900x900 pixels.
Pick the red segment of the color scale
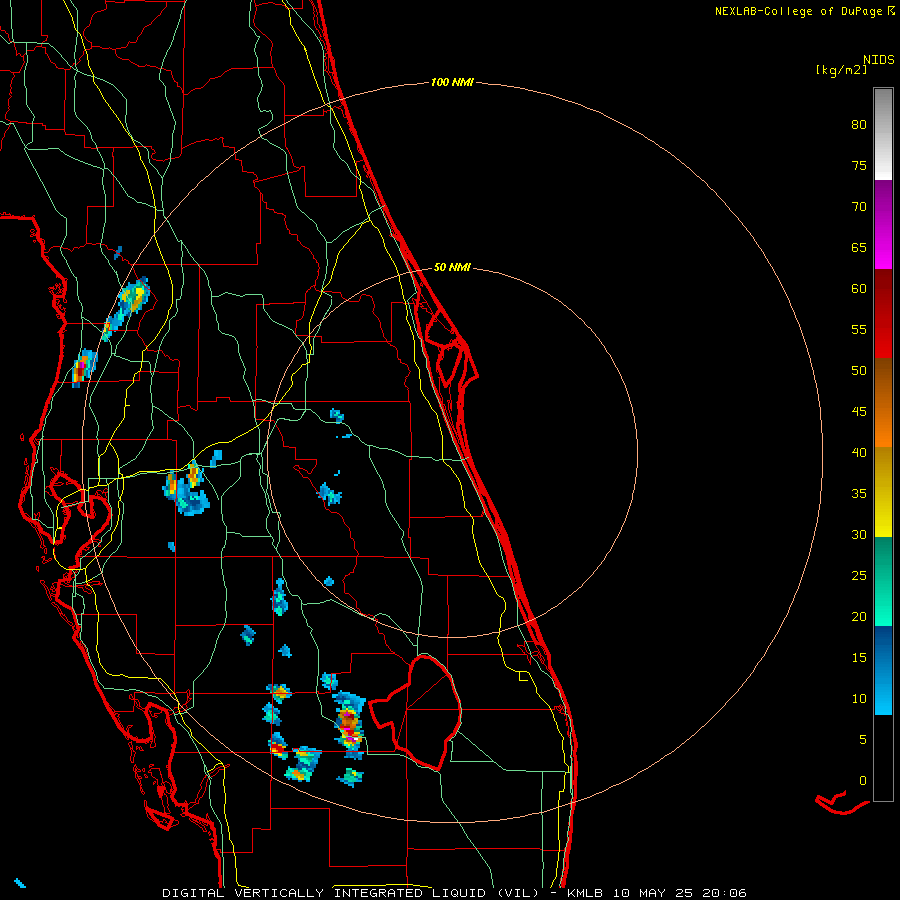click(x=883, y=314)
